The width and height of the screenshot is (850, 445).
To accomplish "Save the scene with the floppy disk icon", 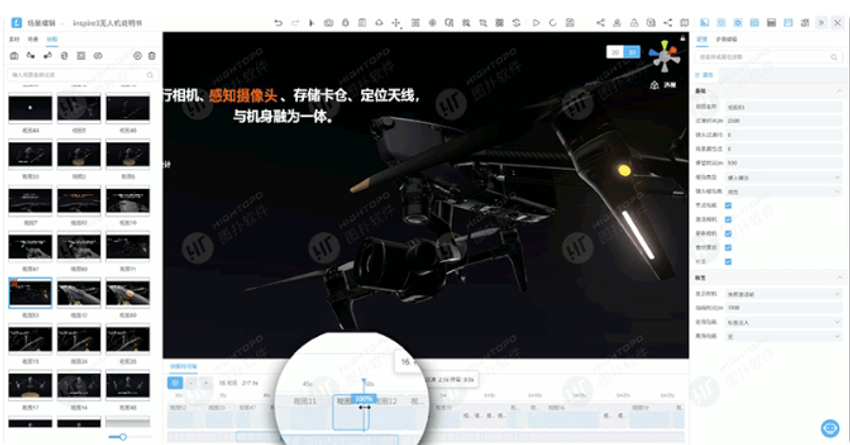I will coord(570,23).
